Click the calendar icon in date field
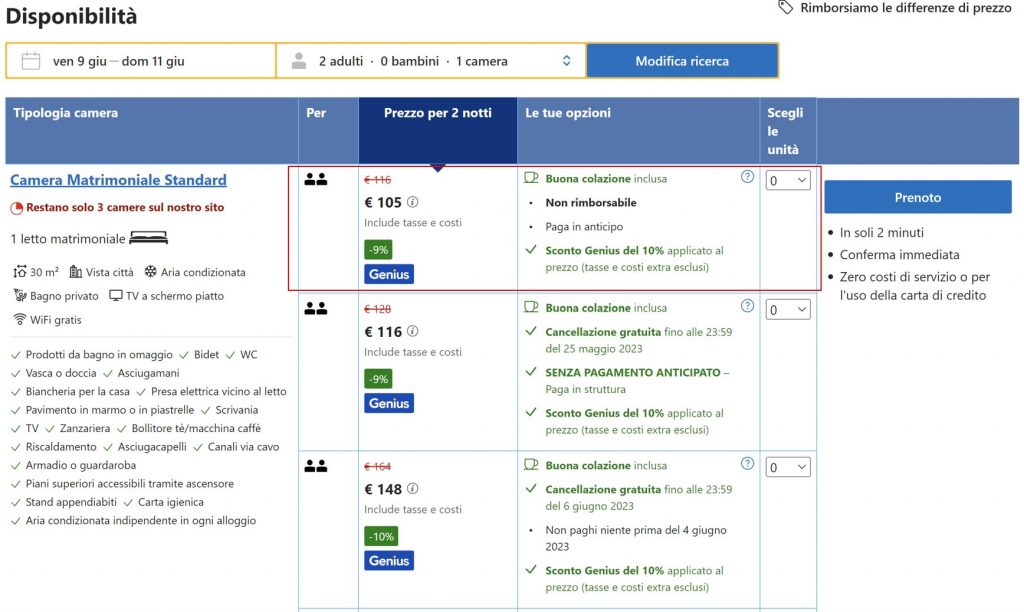The width and height of the screenshot is (1024, 612). (30, 61)
